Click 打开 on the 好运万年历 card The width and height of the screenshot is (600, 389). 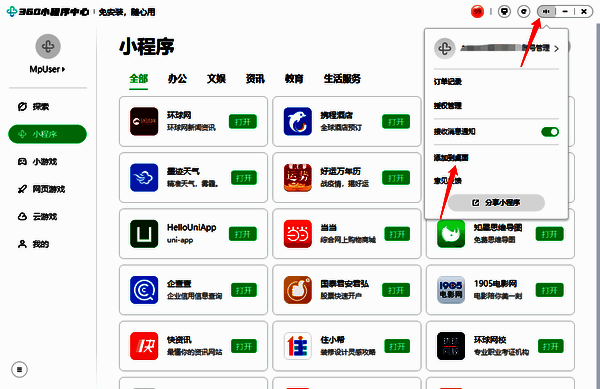coord(396,178)
